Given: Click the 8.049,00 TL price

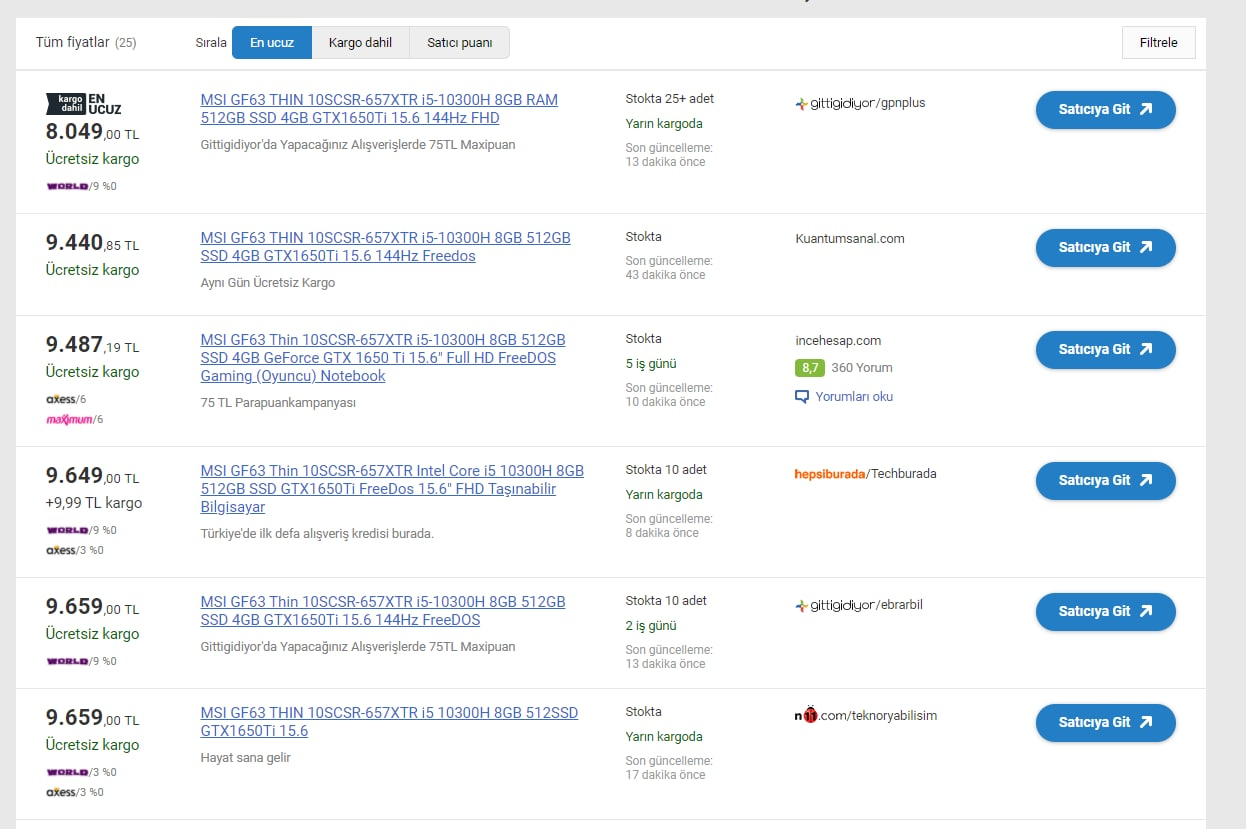Looking at the screenshot, I should 92,132.
